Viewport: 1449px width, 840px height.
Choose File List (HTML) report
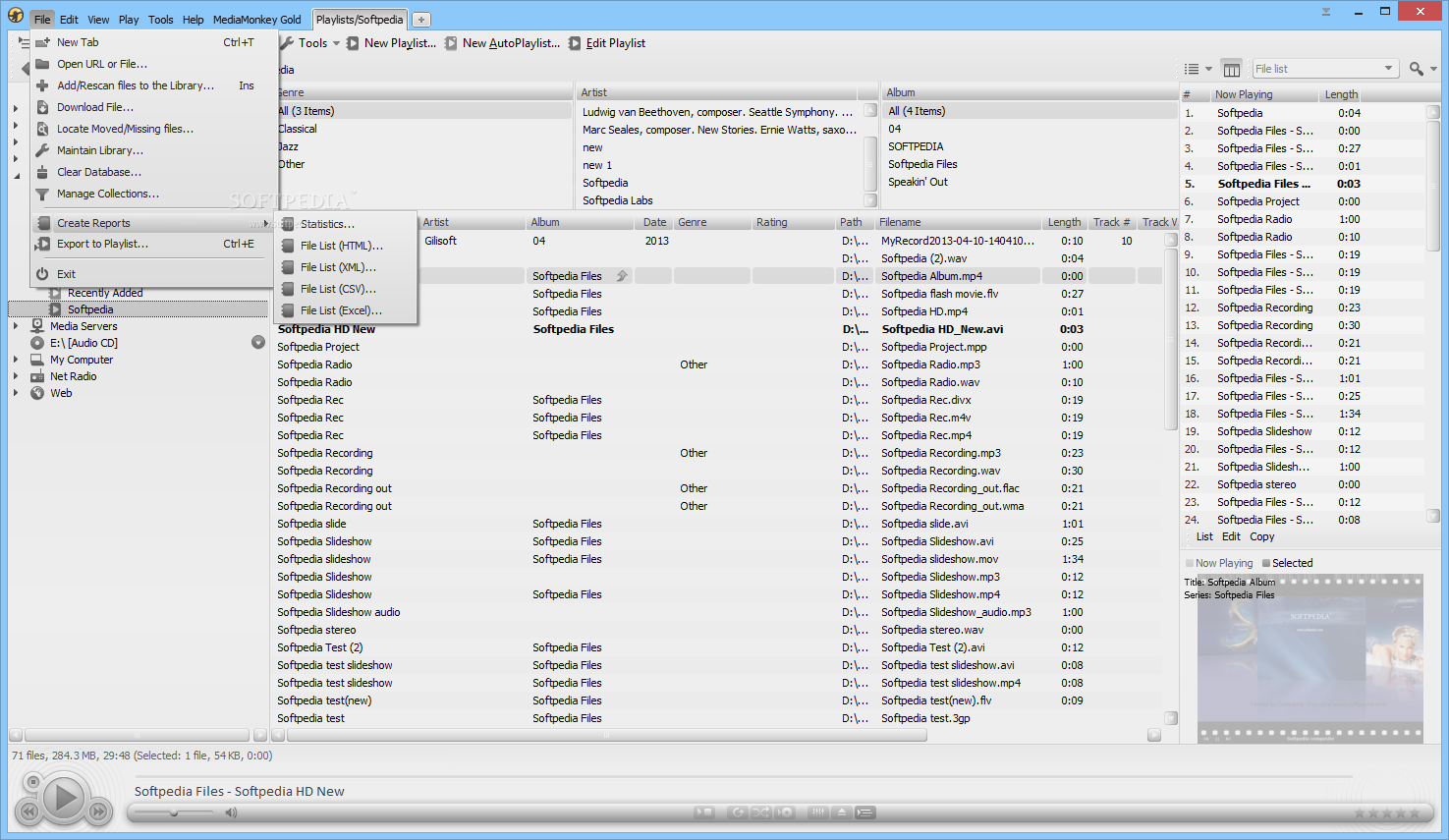(346, 246)
